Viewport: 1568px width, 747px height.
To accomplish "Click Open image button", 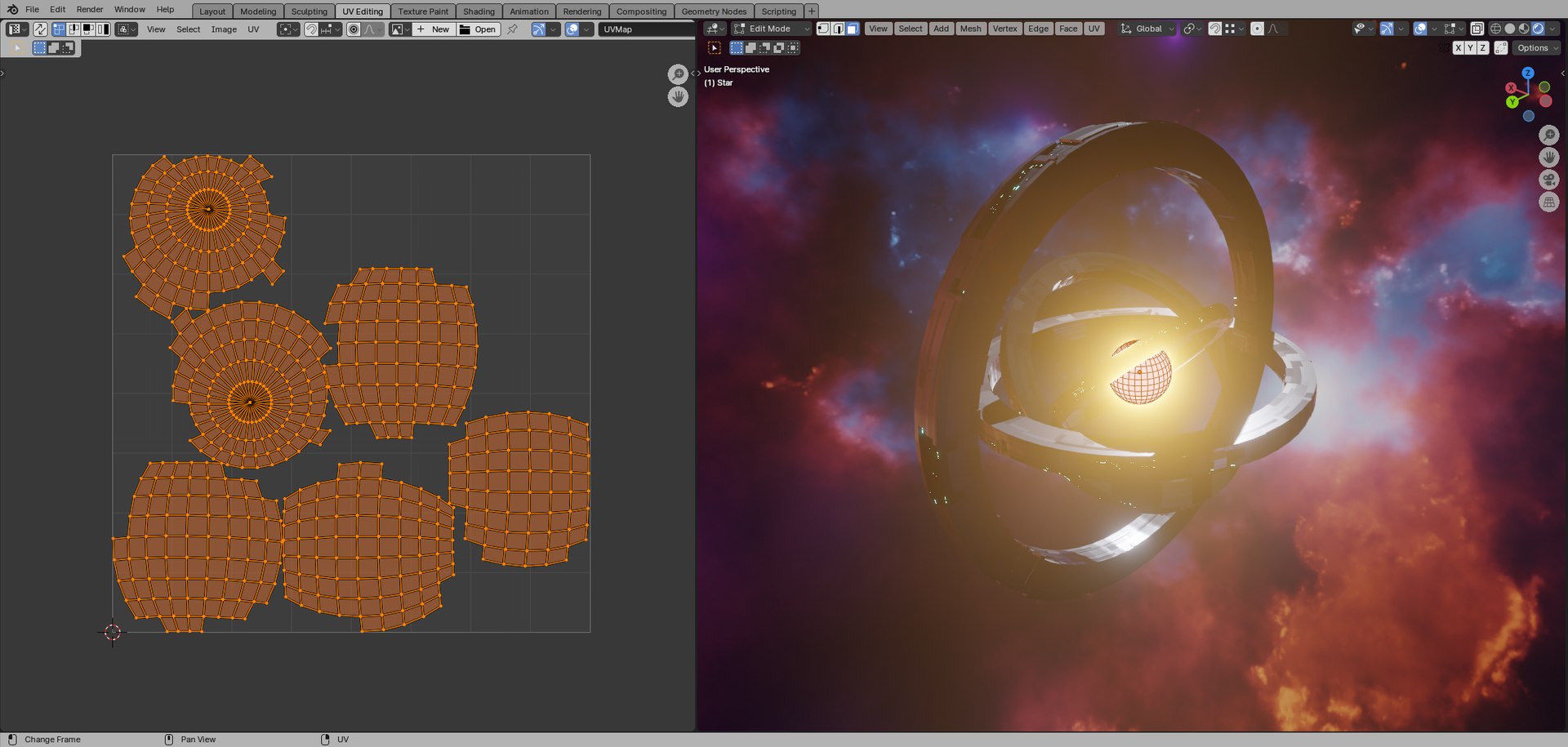I will (x=479, y=29).
